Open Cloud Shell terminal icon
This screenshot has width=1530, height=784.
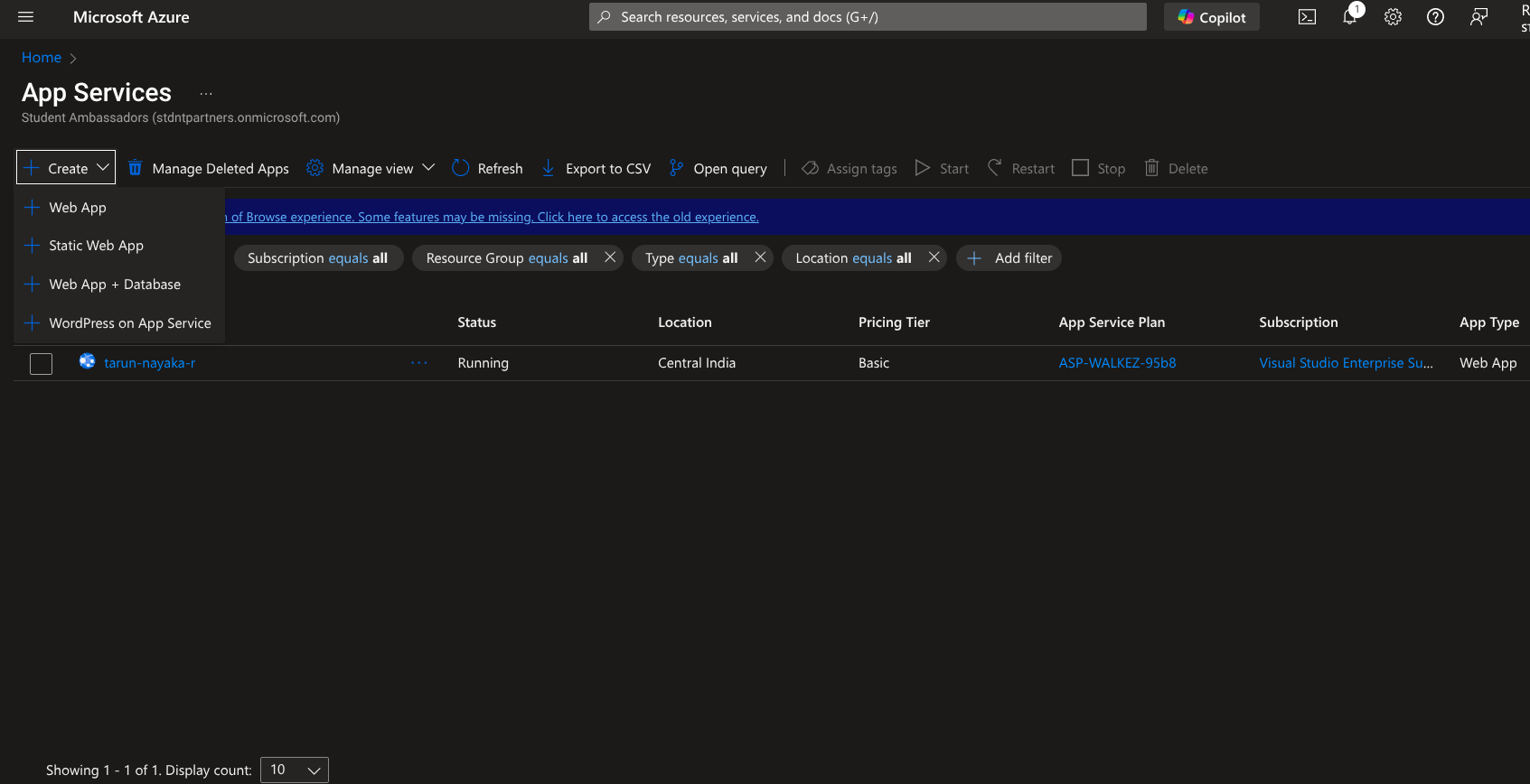[x=1307, y=17]
